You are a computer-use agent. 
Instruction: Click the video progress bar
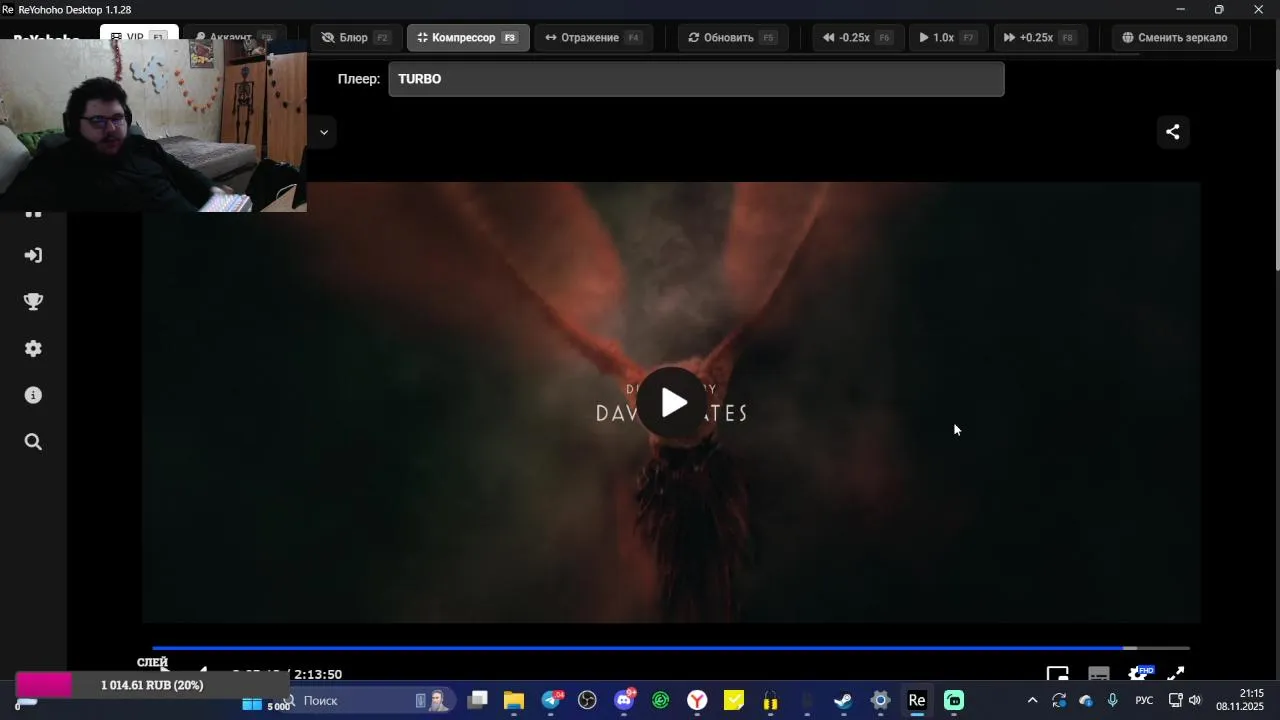click(x=671, y=648)
